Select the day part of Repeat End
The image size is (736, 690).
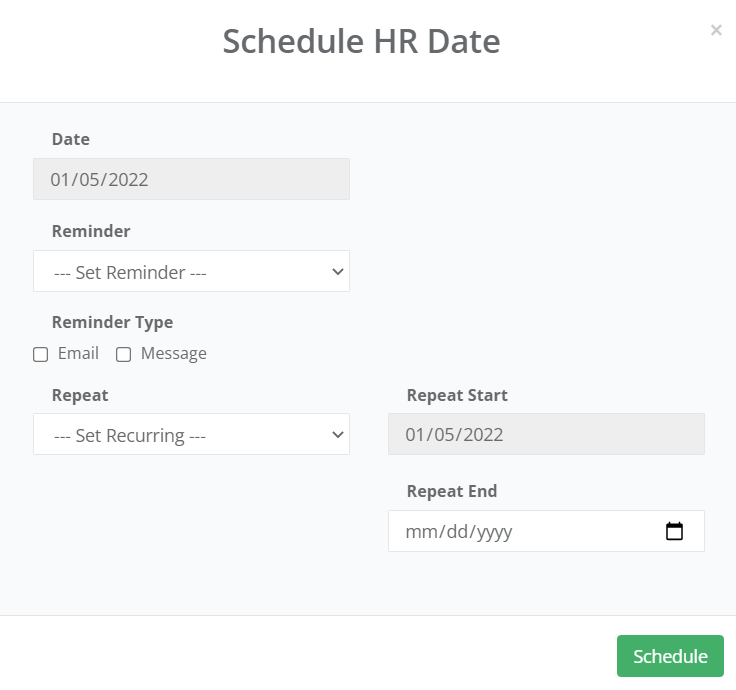pyautogui.click(x=456, y=532)
